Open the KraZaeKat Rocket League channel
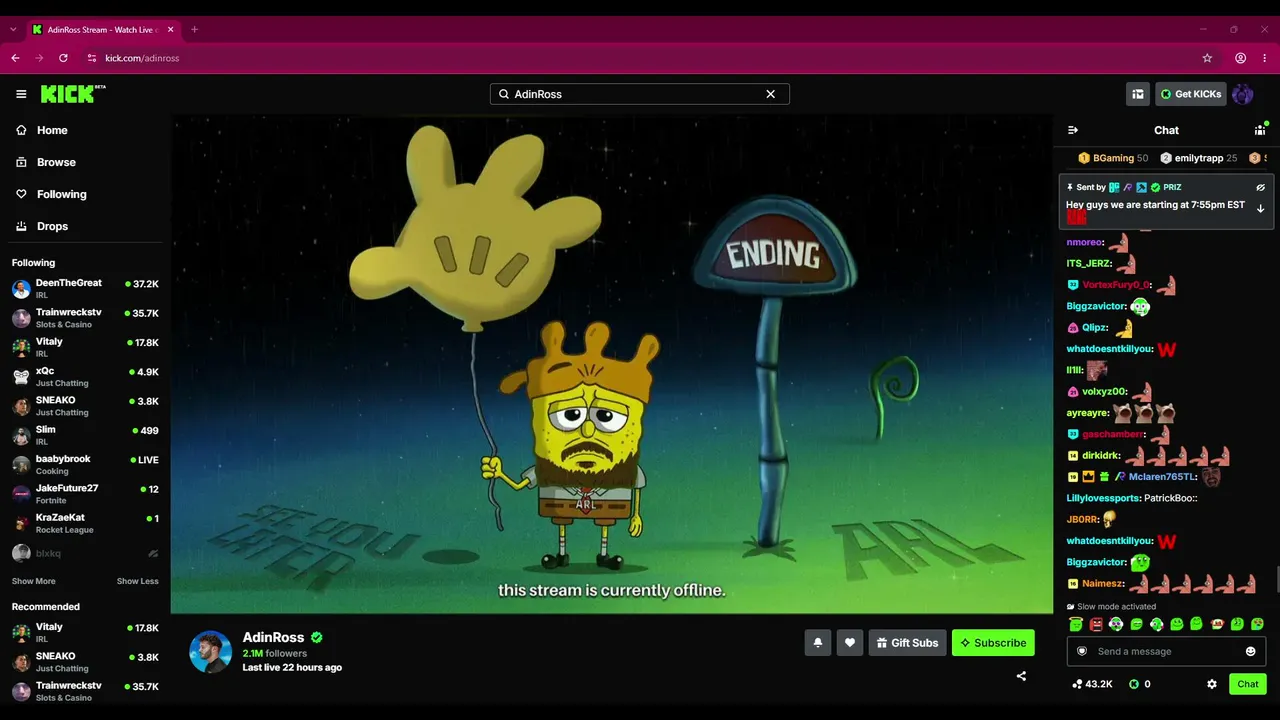 [x=85, y=523]
